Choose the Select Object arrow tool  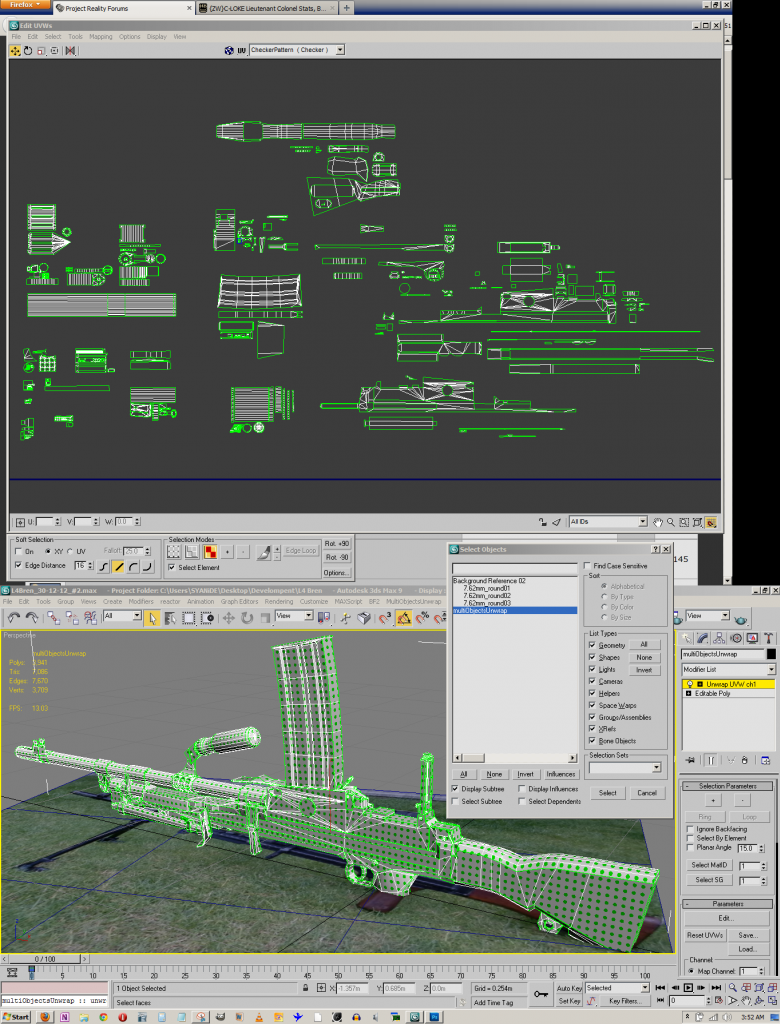(153, 618)
